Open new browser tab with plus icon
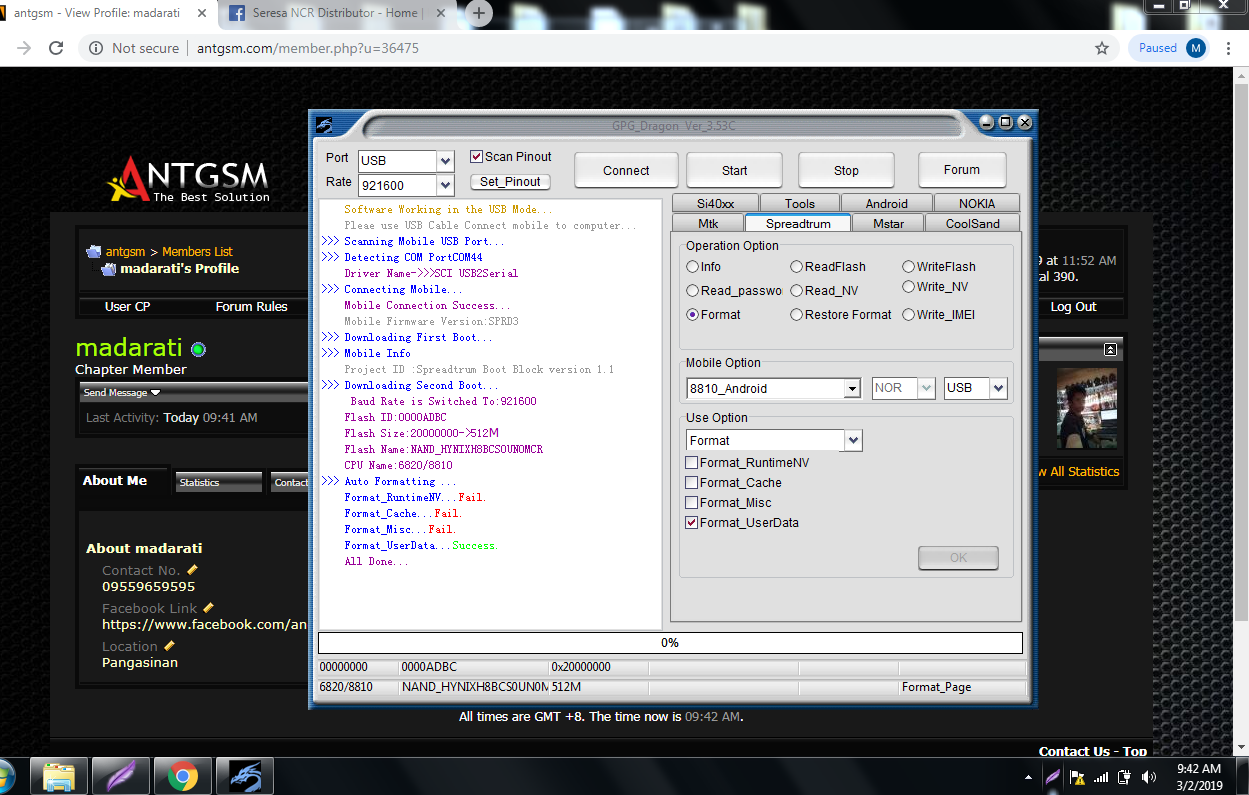 pos(479,13)
